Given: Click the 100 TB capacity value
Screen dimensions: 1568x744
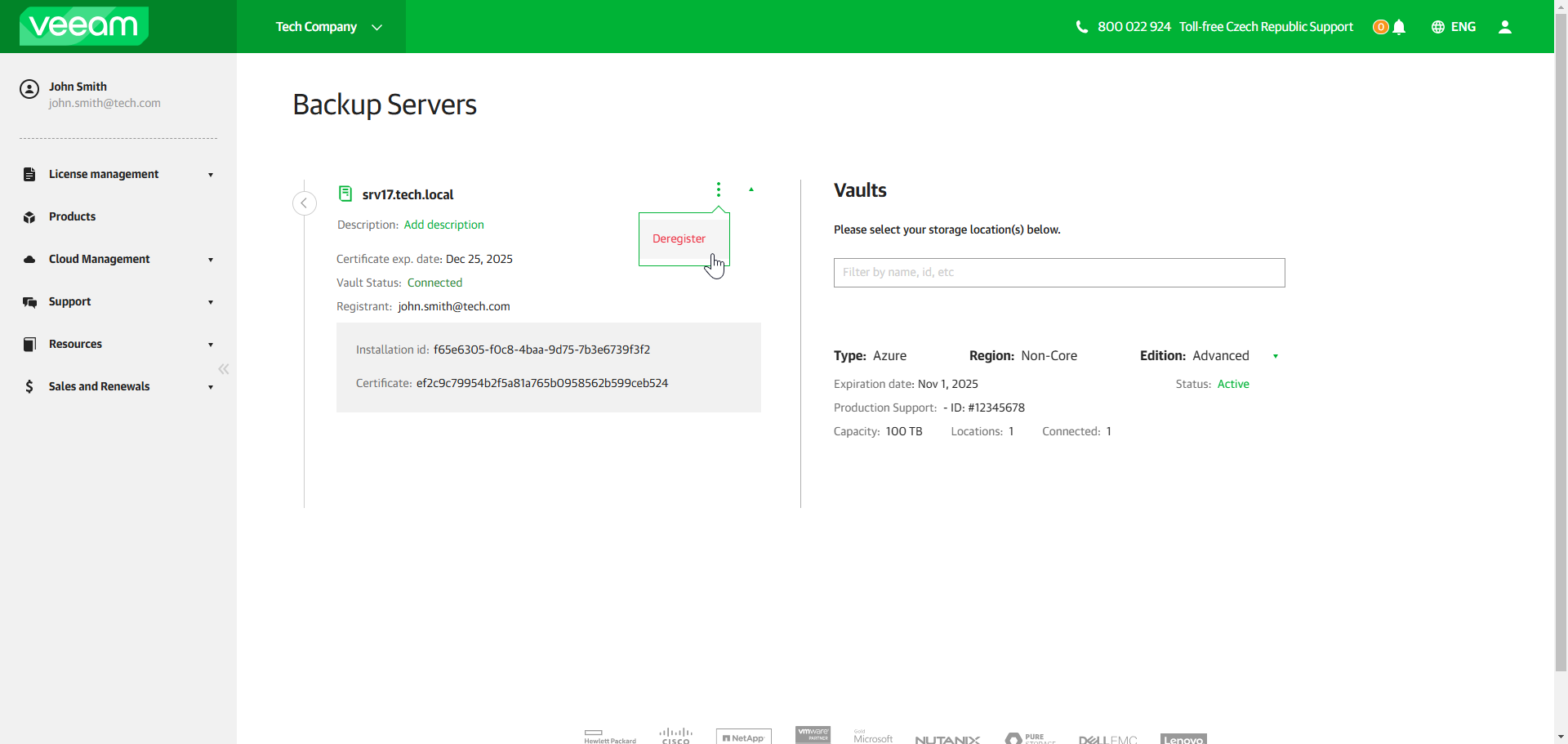Looking at the screenshot, I should pyautogui.click(x=904, y=431).
